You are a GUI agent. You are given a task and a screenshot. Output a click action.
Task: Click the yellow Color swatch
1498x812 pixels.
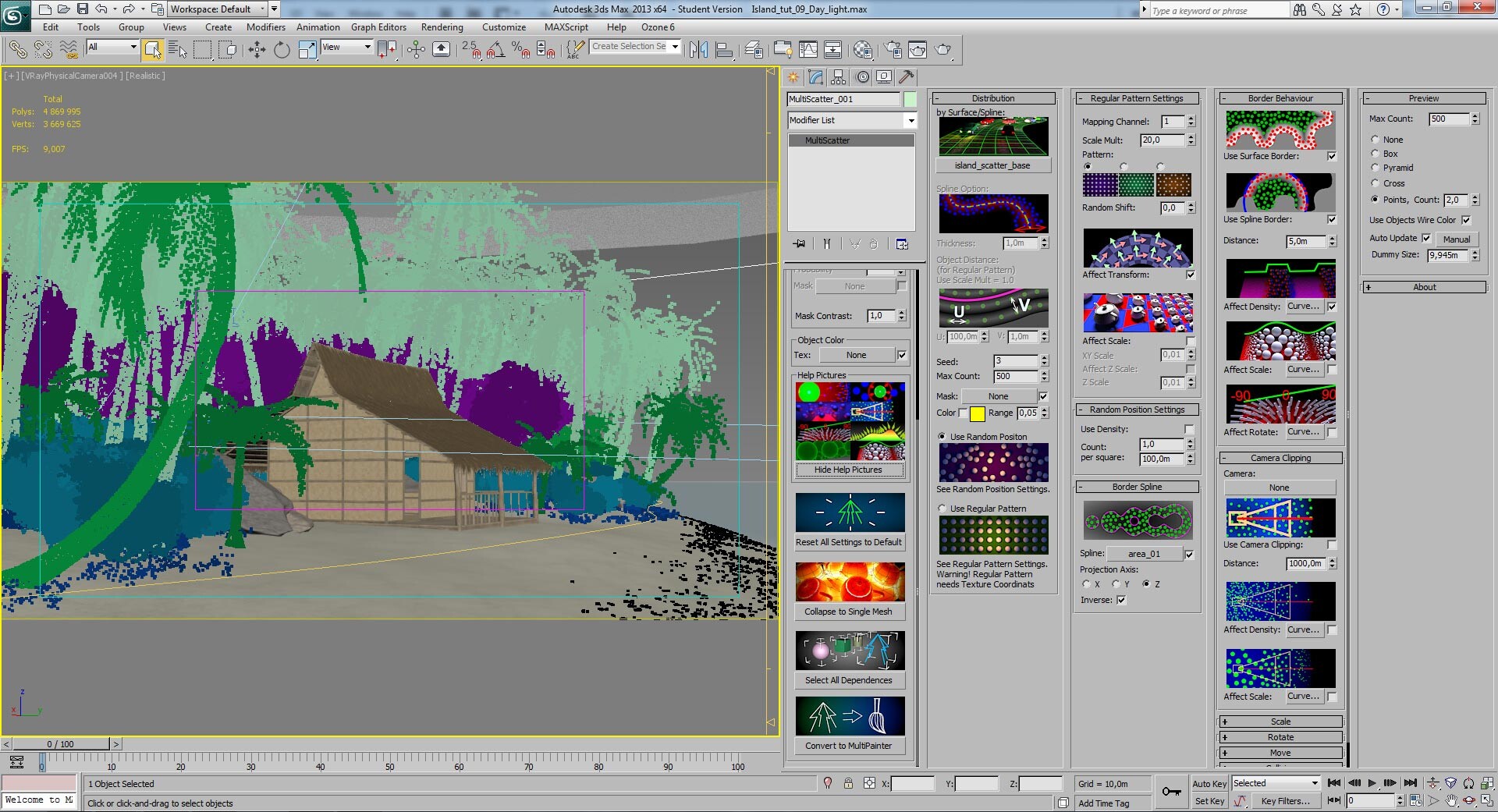tap(977, 413)
